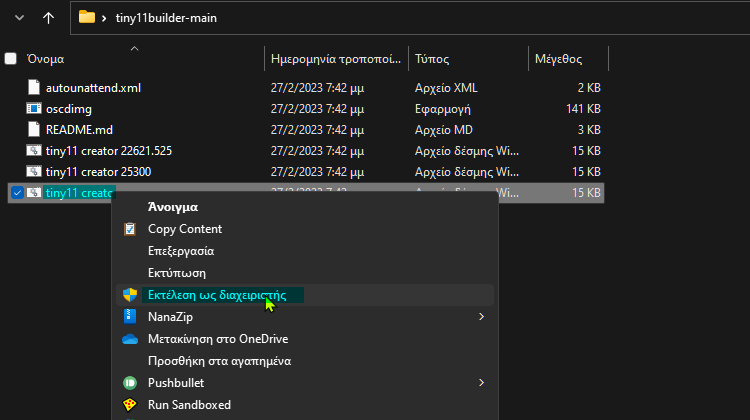Click the oscdimg application icon
The width and height of the screenshot is (750, 420).
click(x=33, y=109)
